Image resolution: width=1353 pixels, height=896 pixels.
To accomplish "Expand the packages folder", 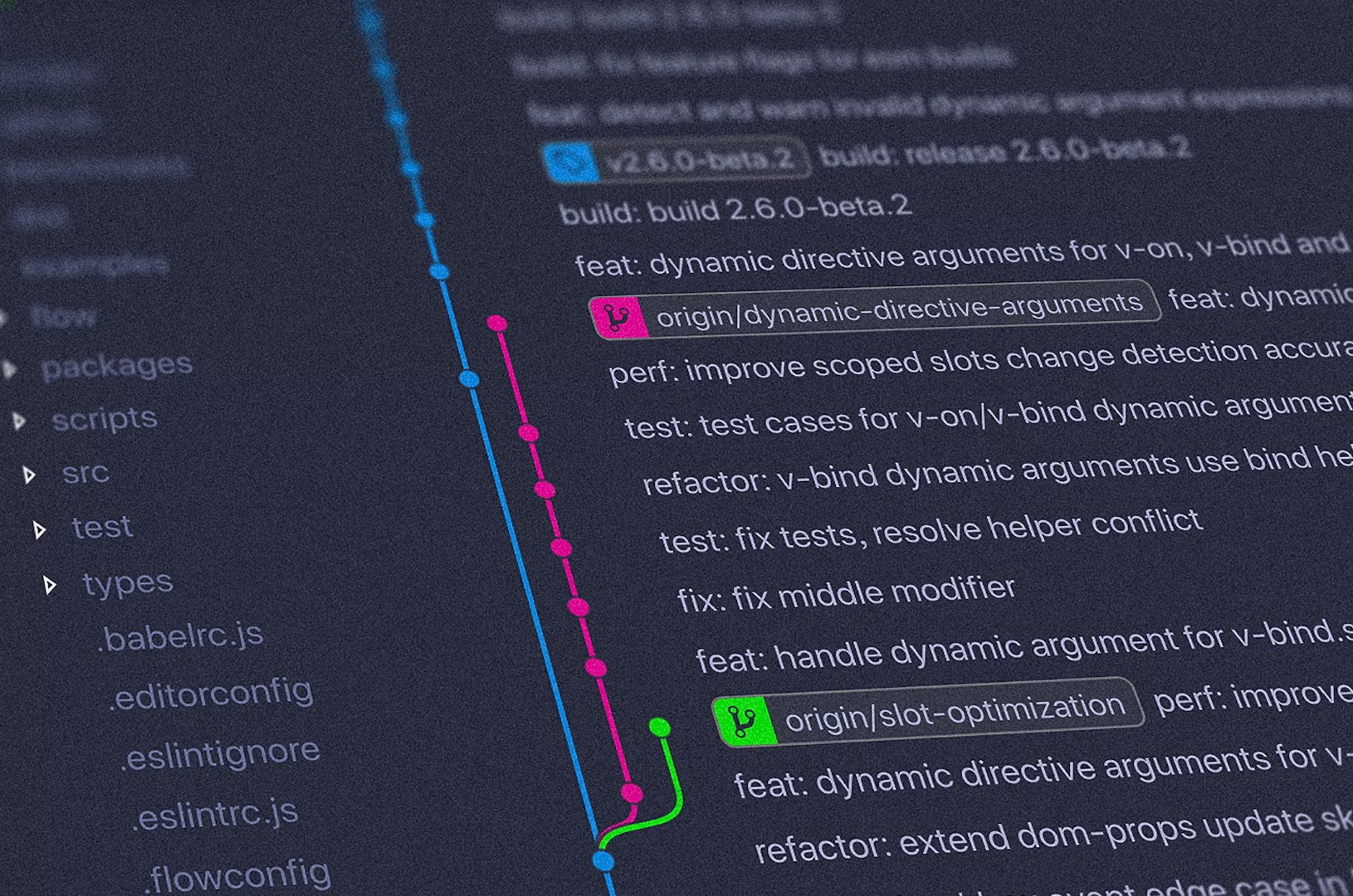I will coord(9,369).
